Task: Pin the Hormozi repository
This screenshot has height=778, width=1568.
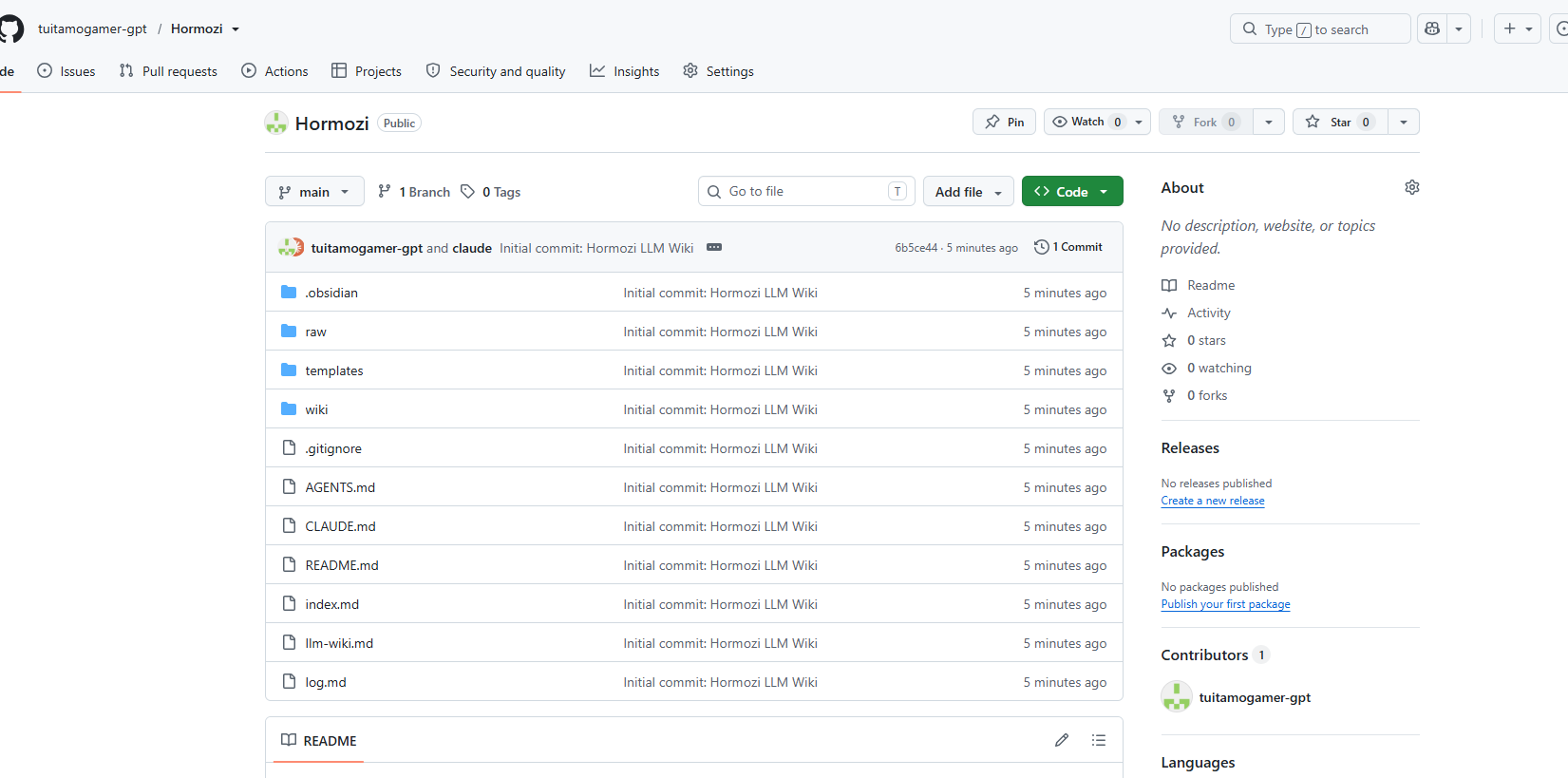Action: pyautogui.click(x=1004, y=122)
